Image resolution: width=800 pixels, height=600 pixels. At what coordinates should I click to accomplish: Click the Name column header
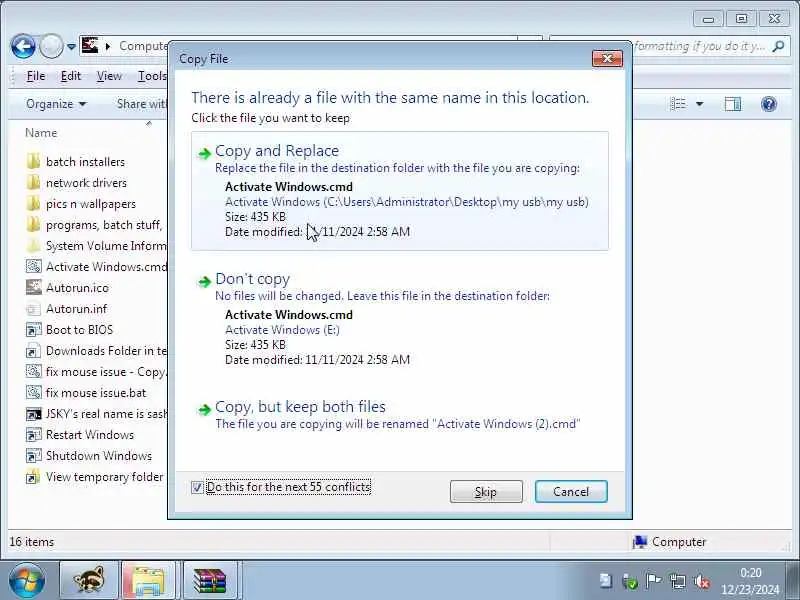click(41, 133)
